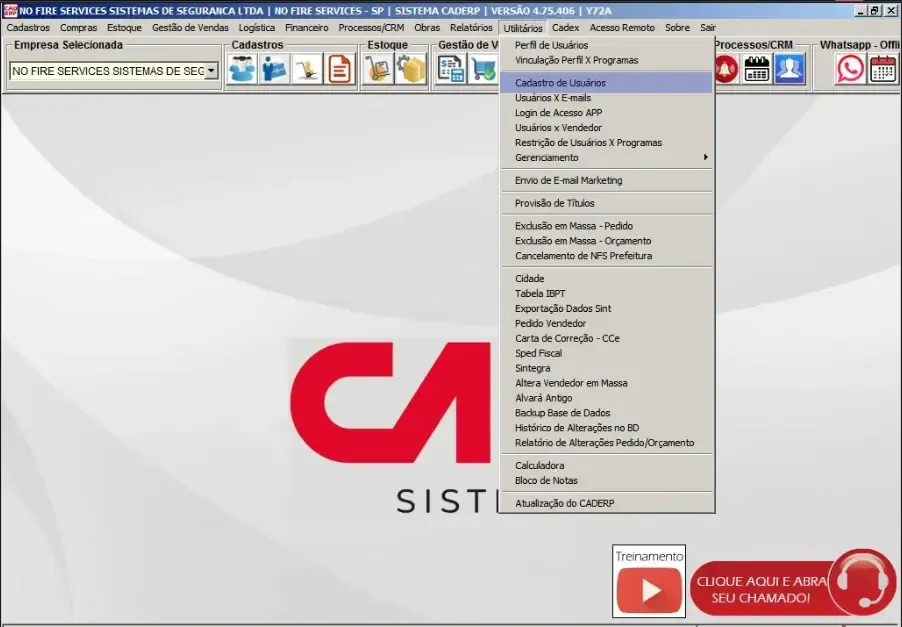Choose Envio de E-mail Marketing
902x627 pixels.
tap(607, 180)
